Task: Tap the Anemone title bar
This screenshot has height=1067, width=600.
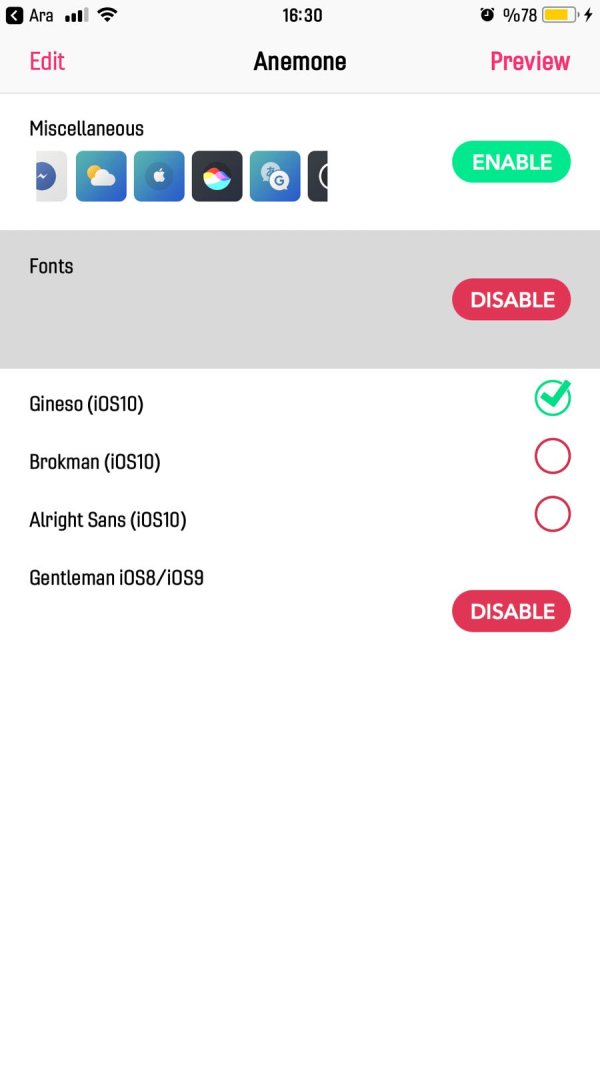Action: coord(300,61)
